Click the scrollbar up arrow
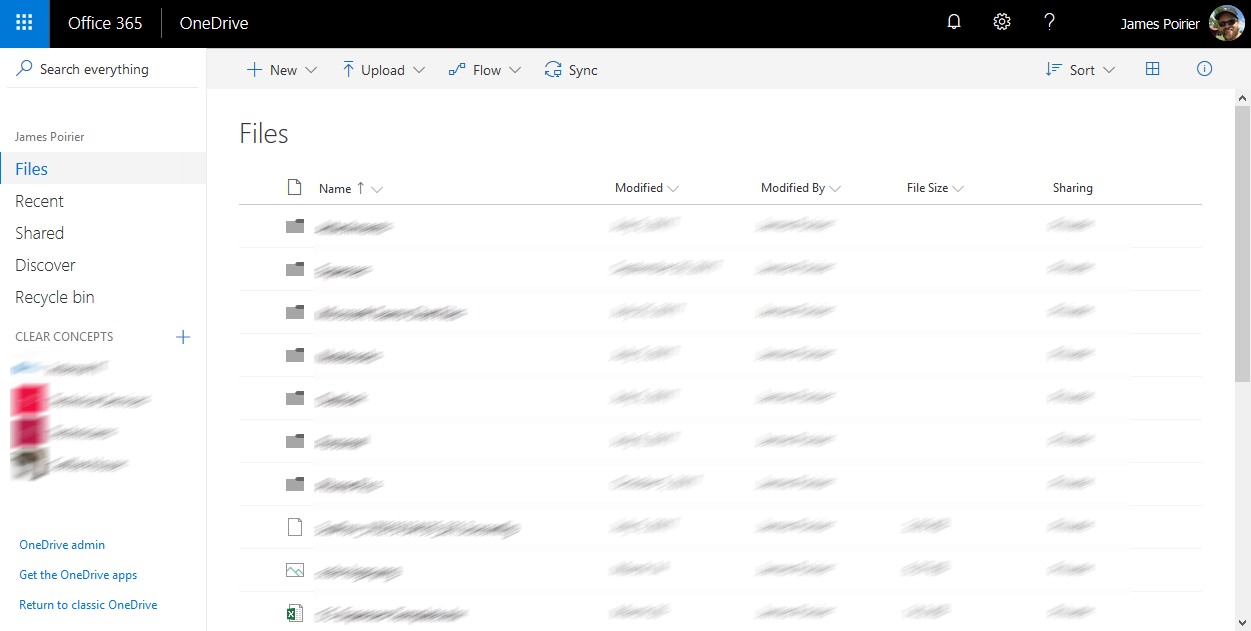 (x=1242, y=98)
